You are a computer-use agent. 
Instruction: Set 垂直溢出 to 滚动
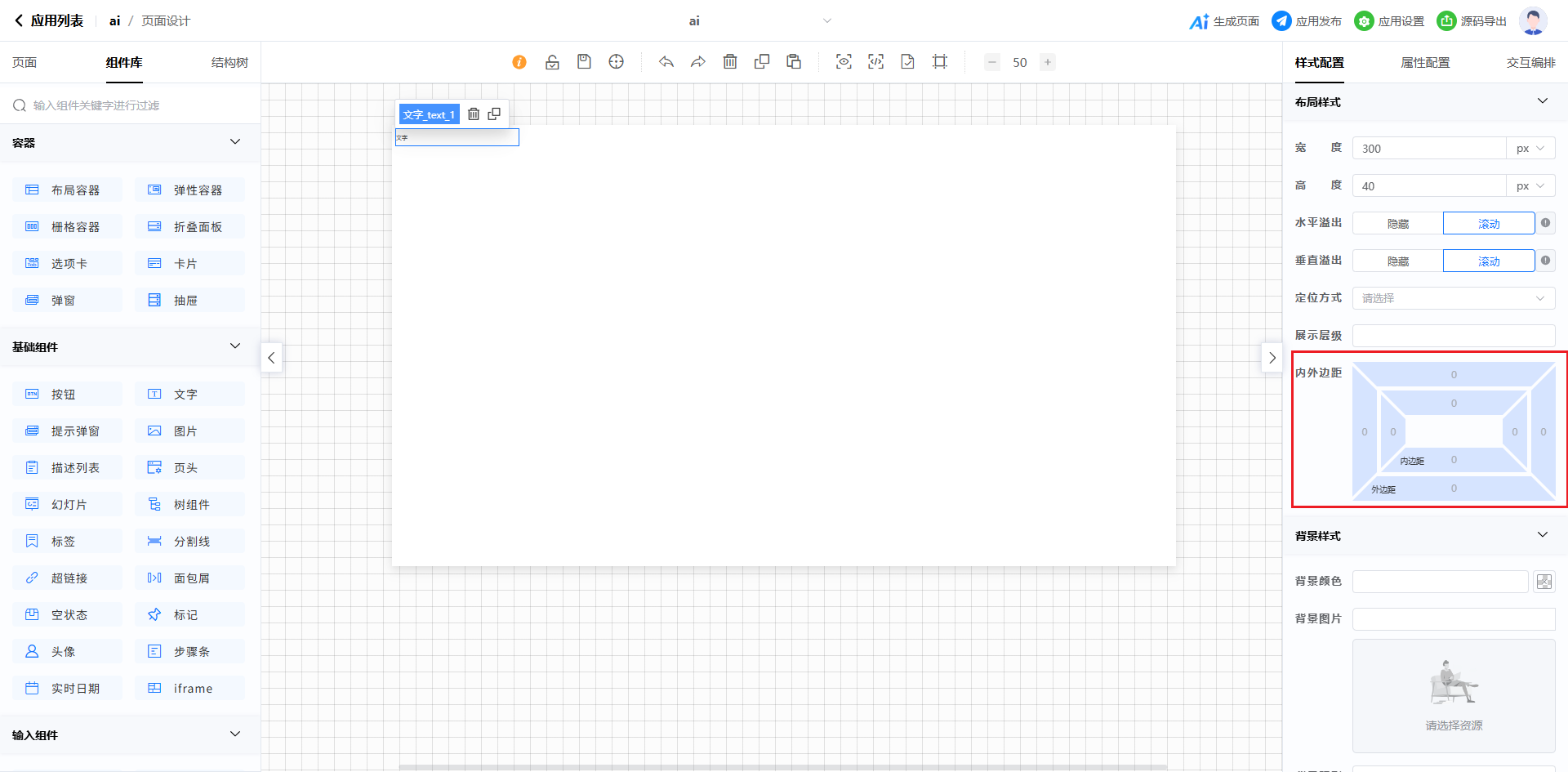[x=1488, y=261]
